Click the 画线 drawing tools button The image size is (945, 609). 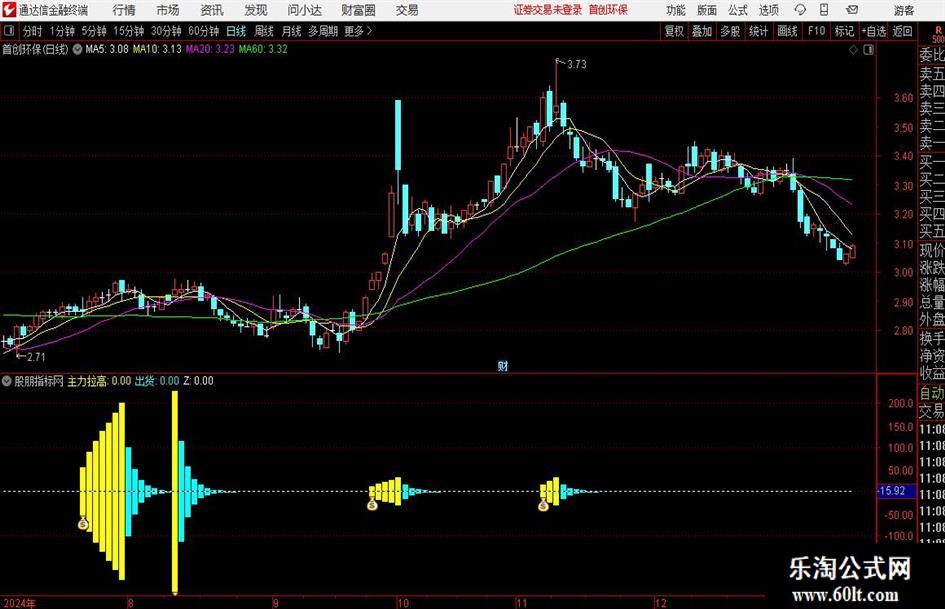click(787, 31)
